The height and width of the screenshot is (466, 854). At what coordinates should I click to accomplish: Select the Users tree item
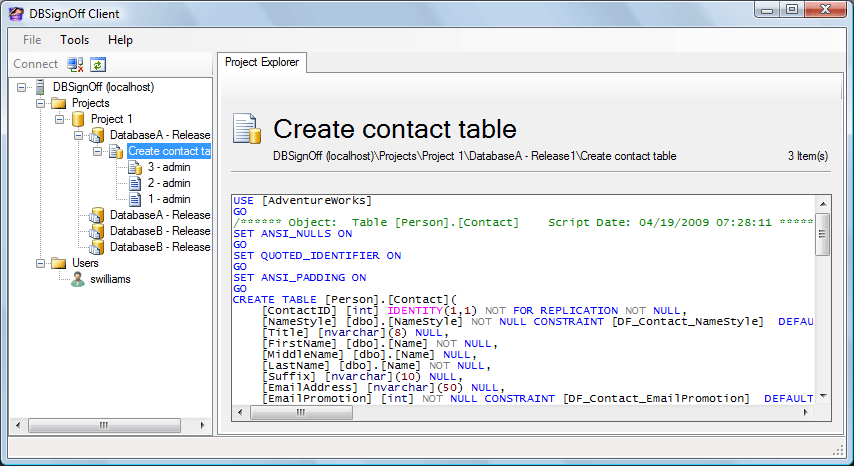coord(85,263)
